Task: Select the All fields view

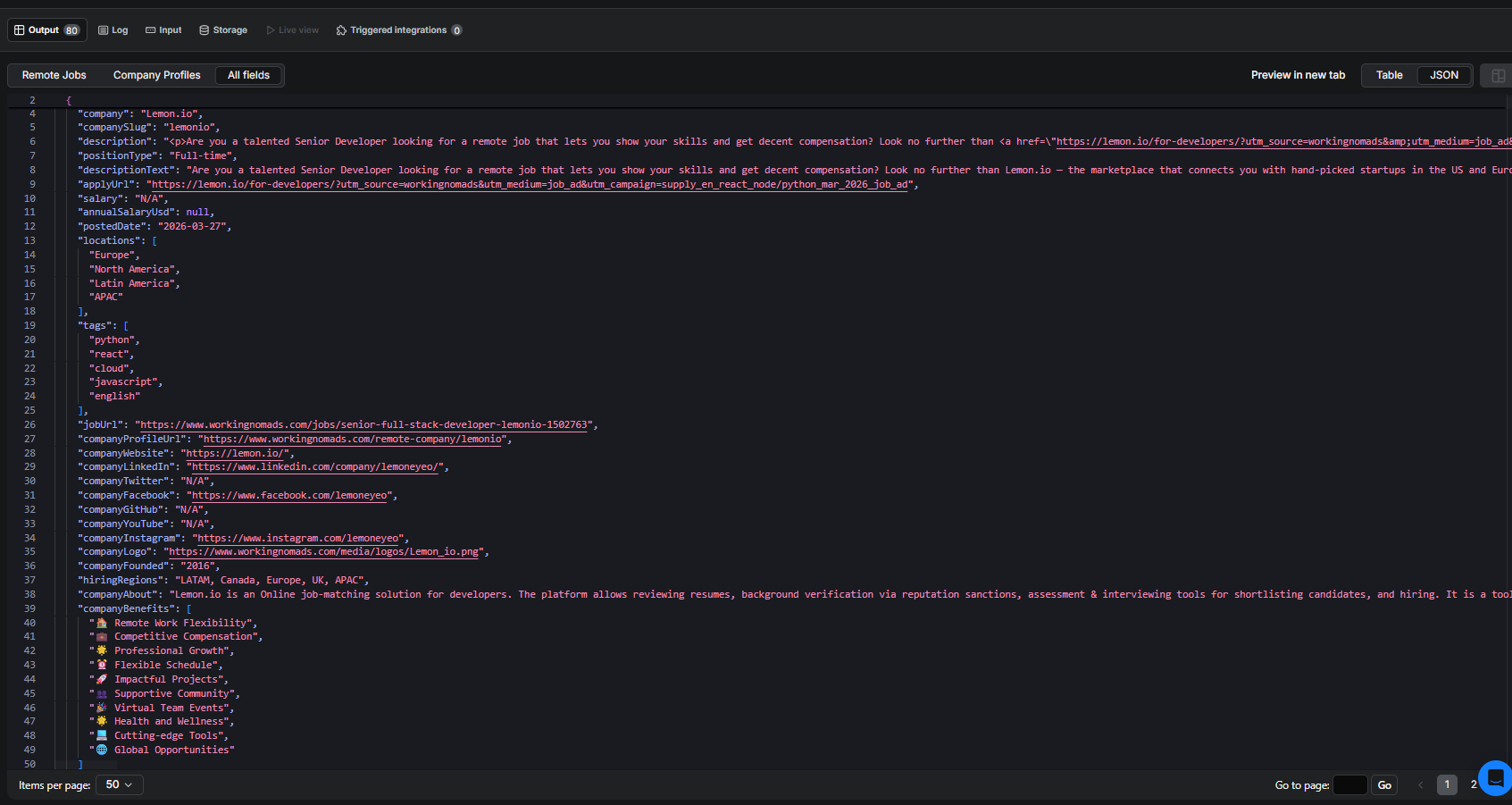Action: click(248, 75)
